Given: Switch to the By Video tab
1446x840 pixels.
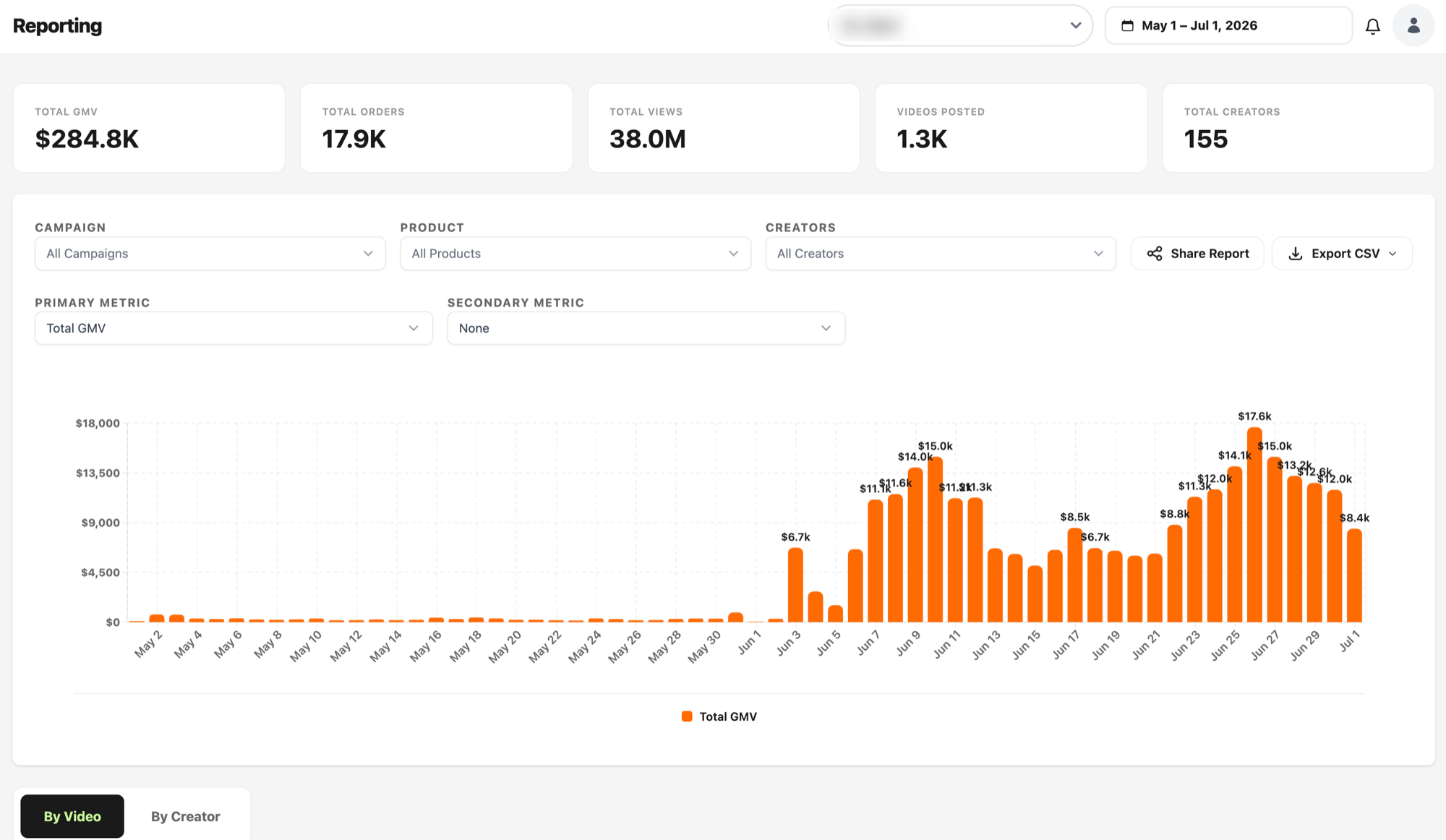Looking at the screenshot, I should [72, 816].
